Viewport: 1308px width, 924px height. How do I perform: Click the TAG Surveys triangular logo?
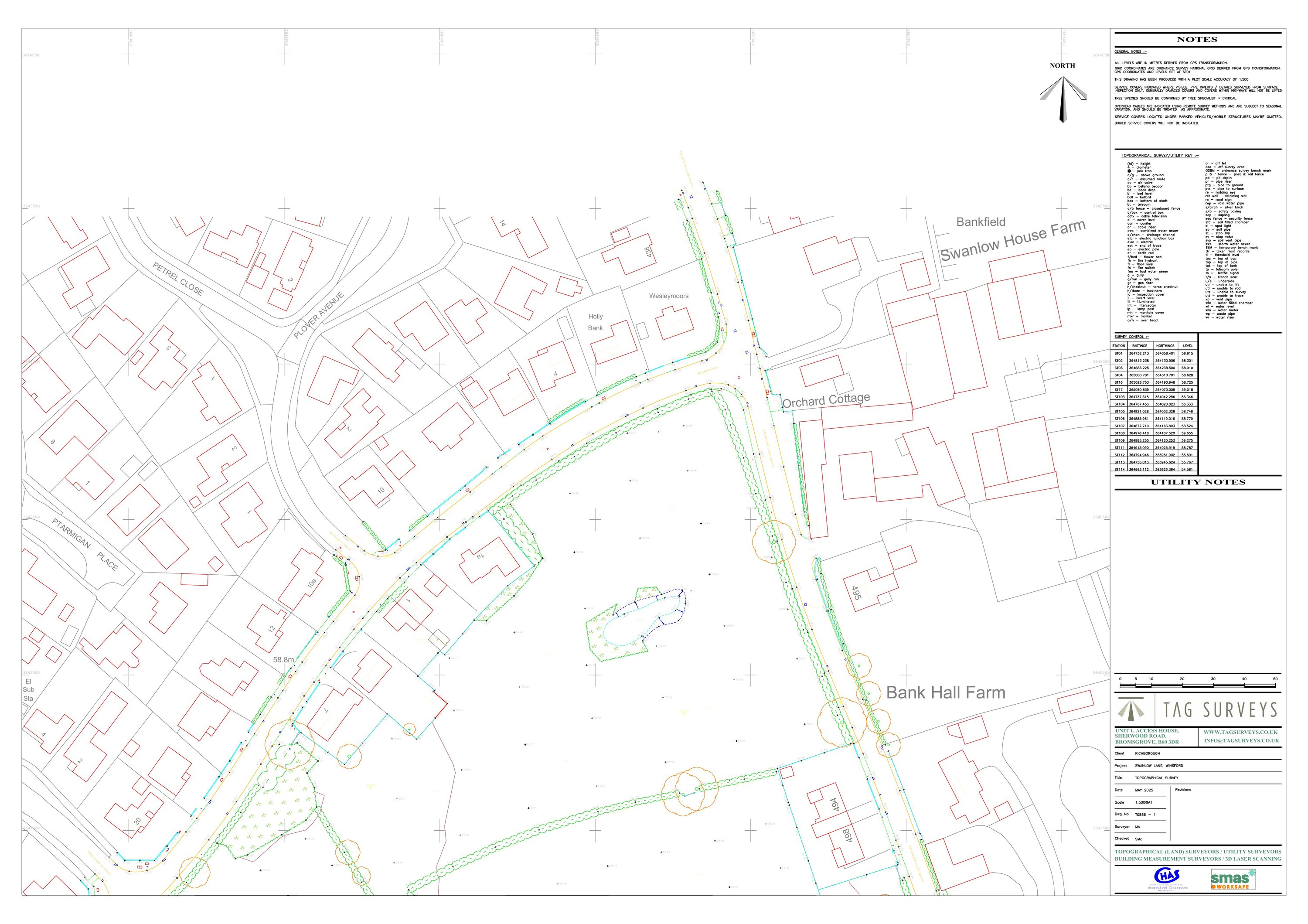click(x=1131, y=709)
